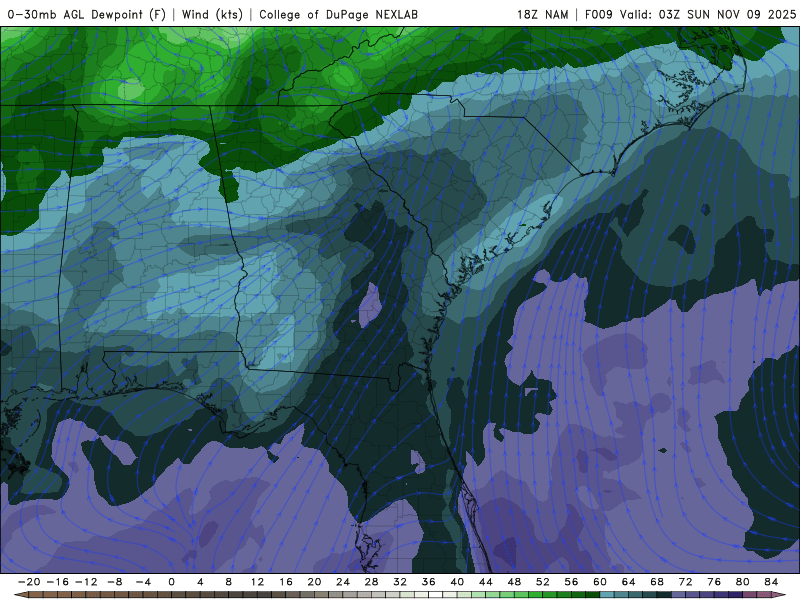The height and width of the screenshot is (600, 800).
Task: Click the '28' value on color scale
Action: [371, 582]
